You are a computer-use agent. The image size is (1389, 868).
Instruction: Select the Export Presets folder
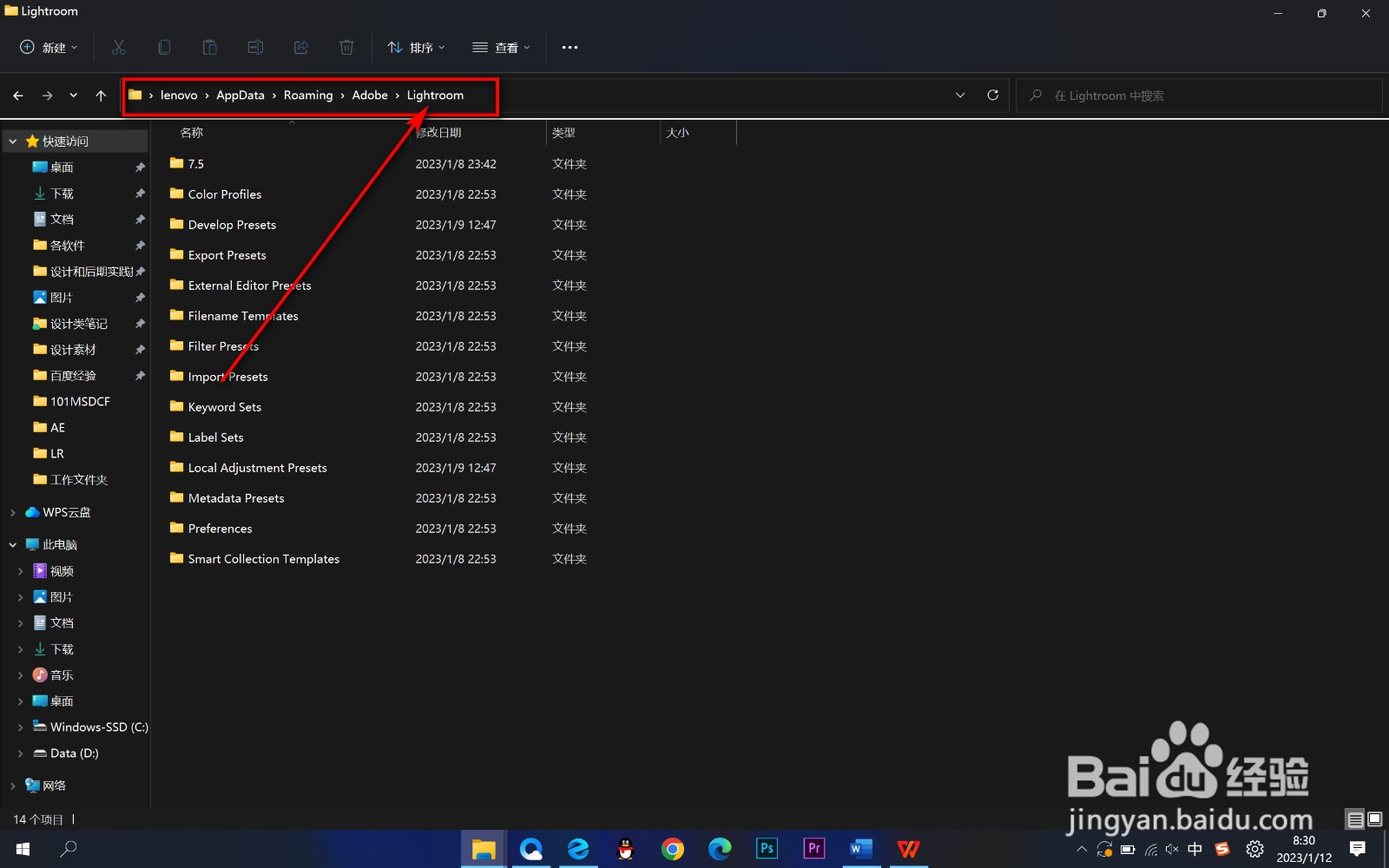tap(227, 255)
